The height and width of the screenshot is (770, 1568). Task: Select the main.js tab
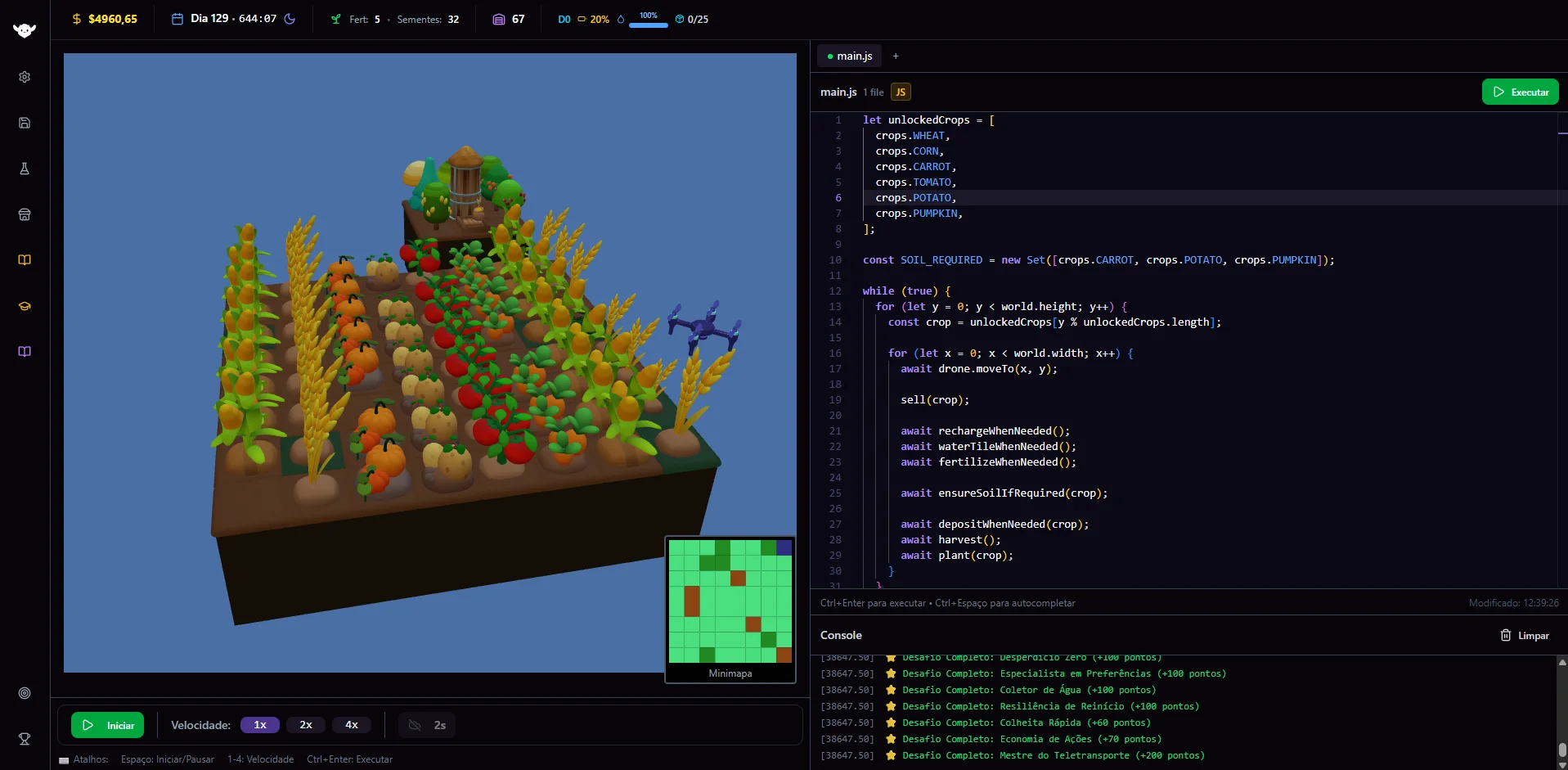(x=849, y=56)
